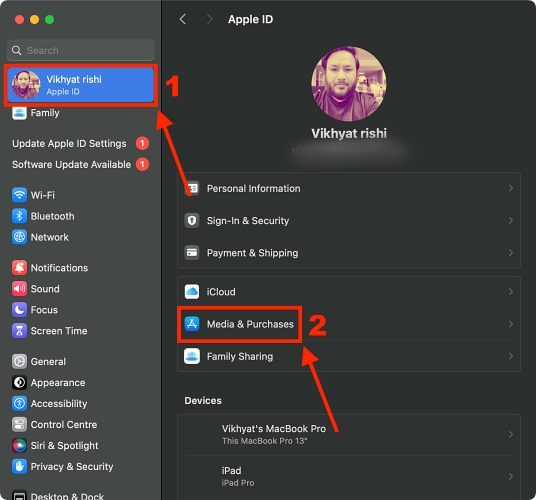This screenshot has width=536, height=500.
Task: Click the Siri & Spotlight icon
Action: [x=19, y=445]
